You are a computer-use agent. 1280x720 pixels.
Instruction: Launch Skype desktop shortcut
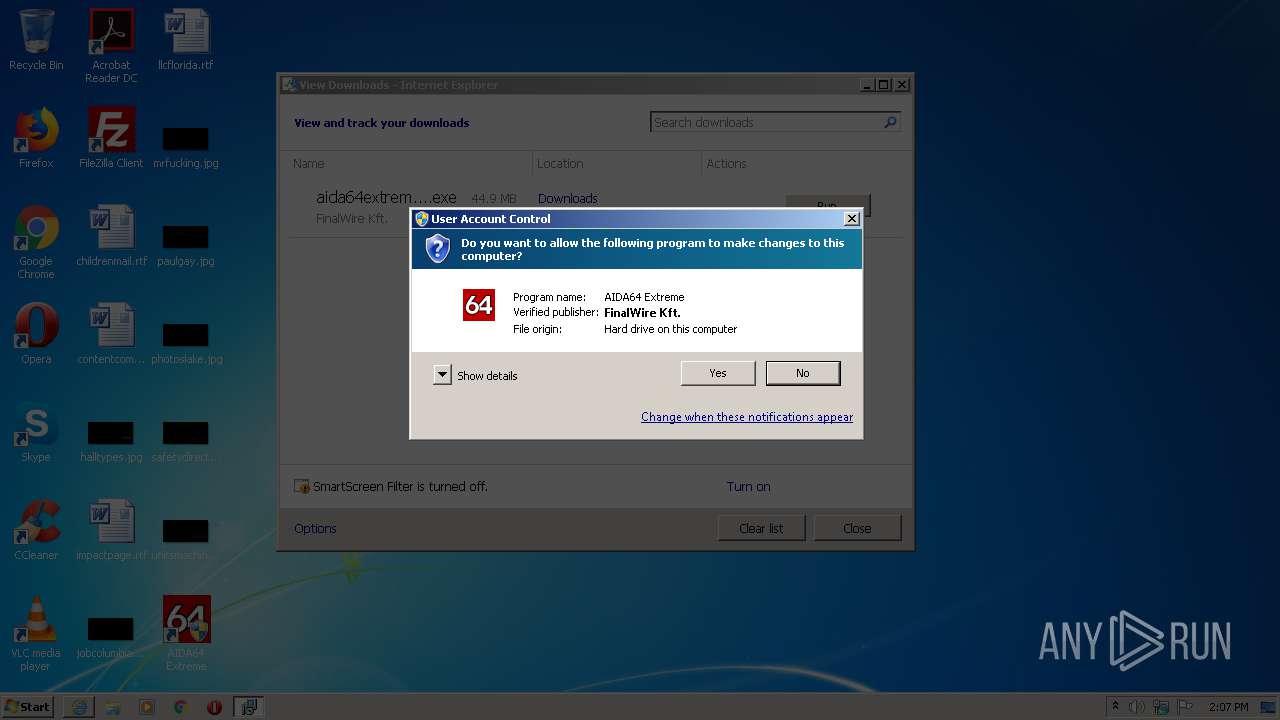coord(36,432)
